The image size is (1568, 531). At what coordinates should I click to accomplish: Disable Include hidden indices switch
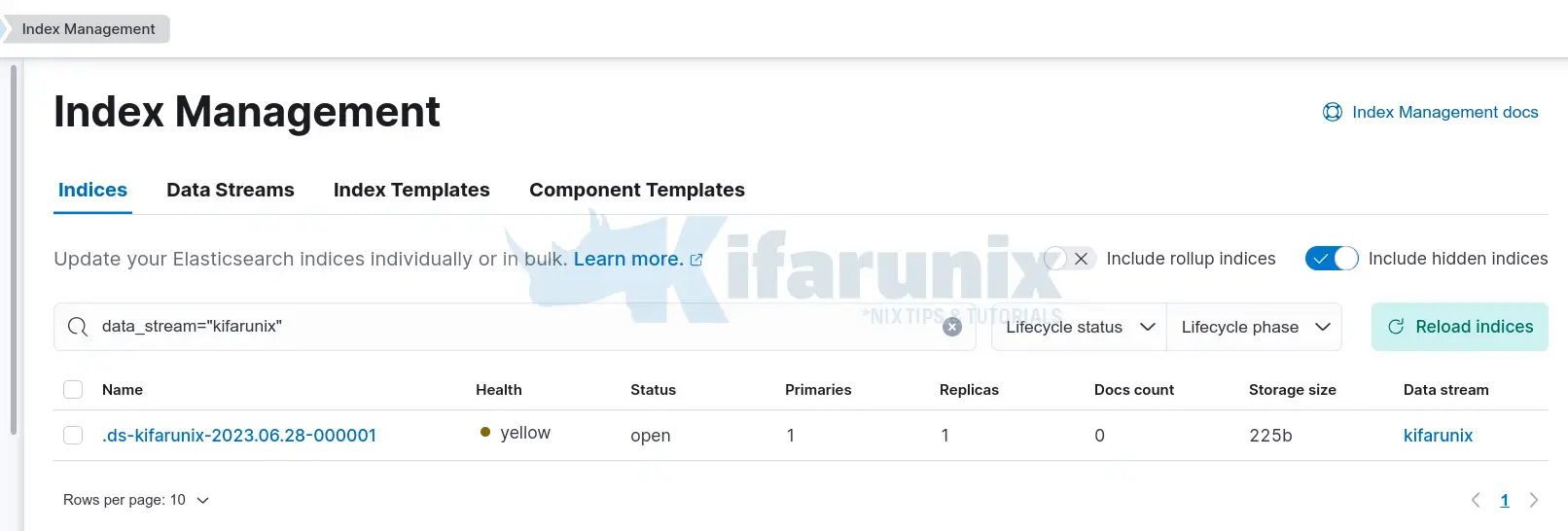1332,259
